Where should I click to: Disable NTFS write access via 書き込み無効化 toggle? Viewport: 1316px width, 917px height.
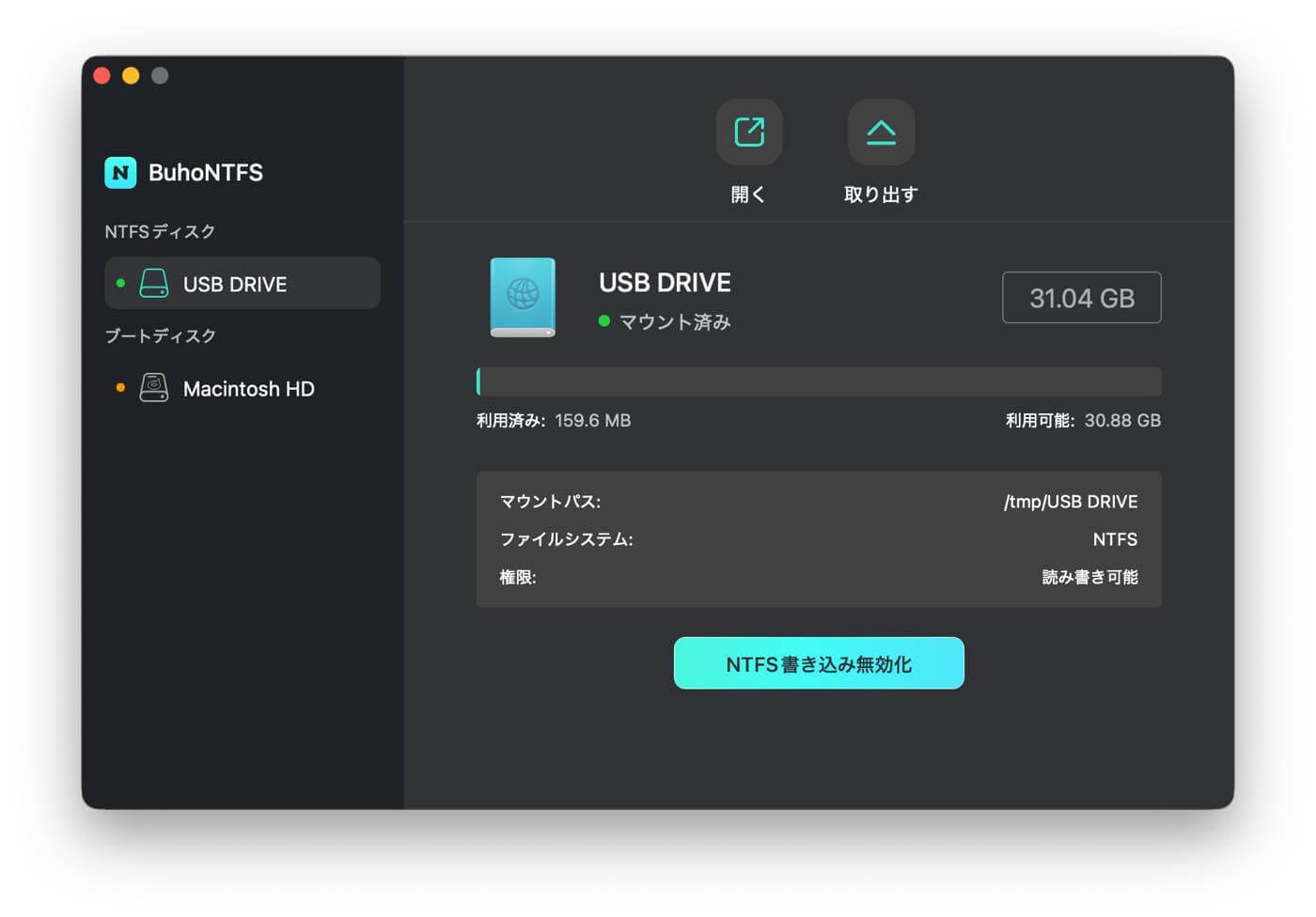(x=818, y=662)
